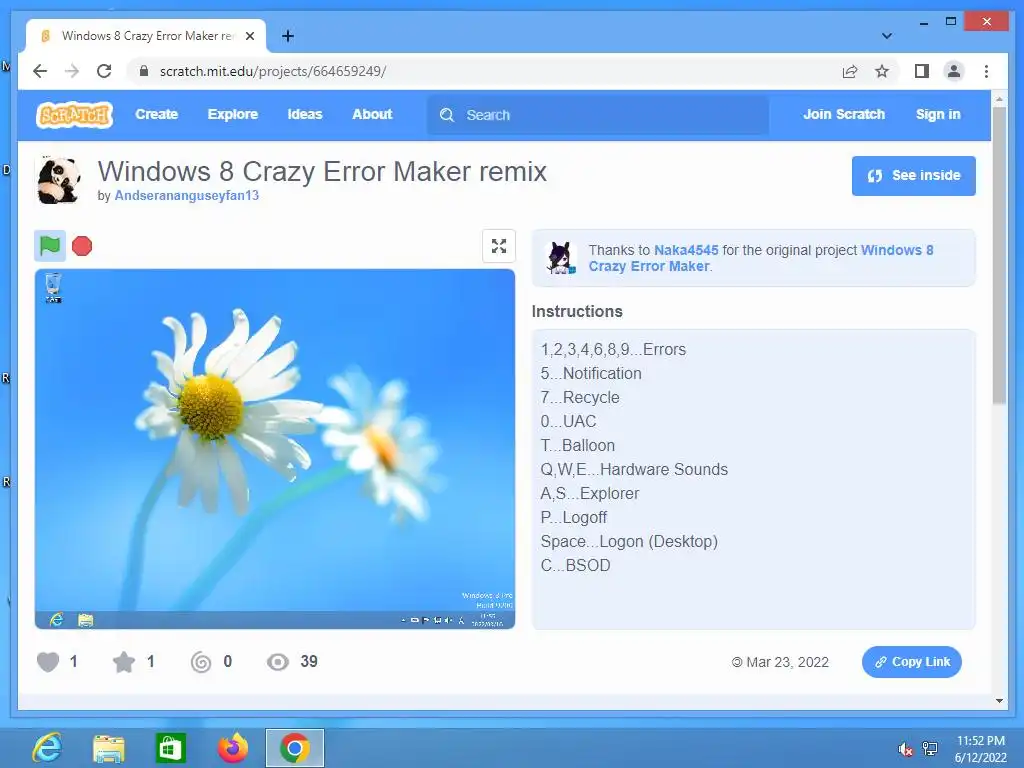This screenshot has width=1024, height=768.
Task: Click the scrollbar down arrow
Action: 999,701
